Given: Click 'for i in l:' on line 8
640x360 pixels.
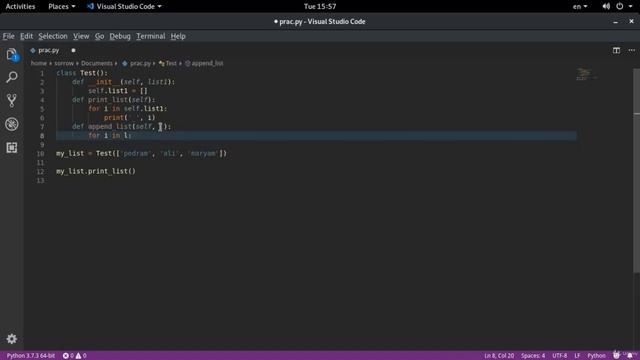Looking at the screenshot, I should [x=110, y=136].
